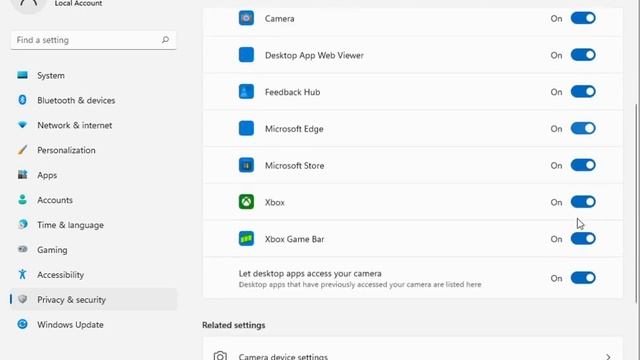The height and width of the screenshot is (360, 640).
Task: Click the Feedback Hub label text
Action: tap(292, 92)
